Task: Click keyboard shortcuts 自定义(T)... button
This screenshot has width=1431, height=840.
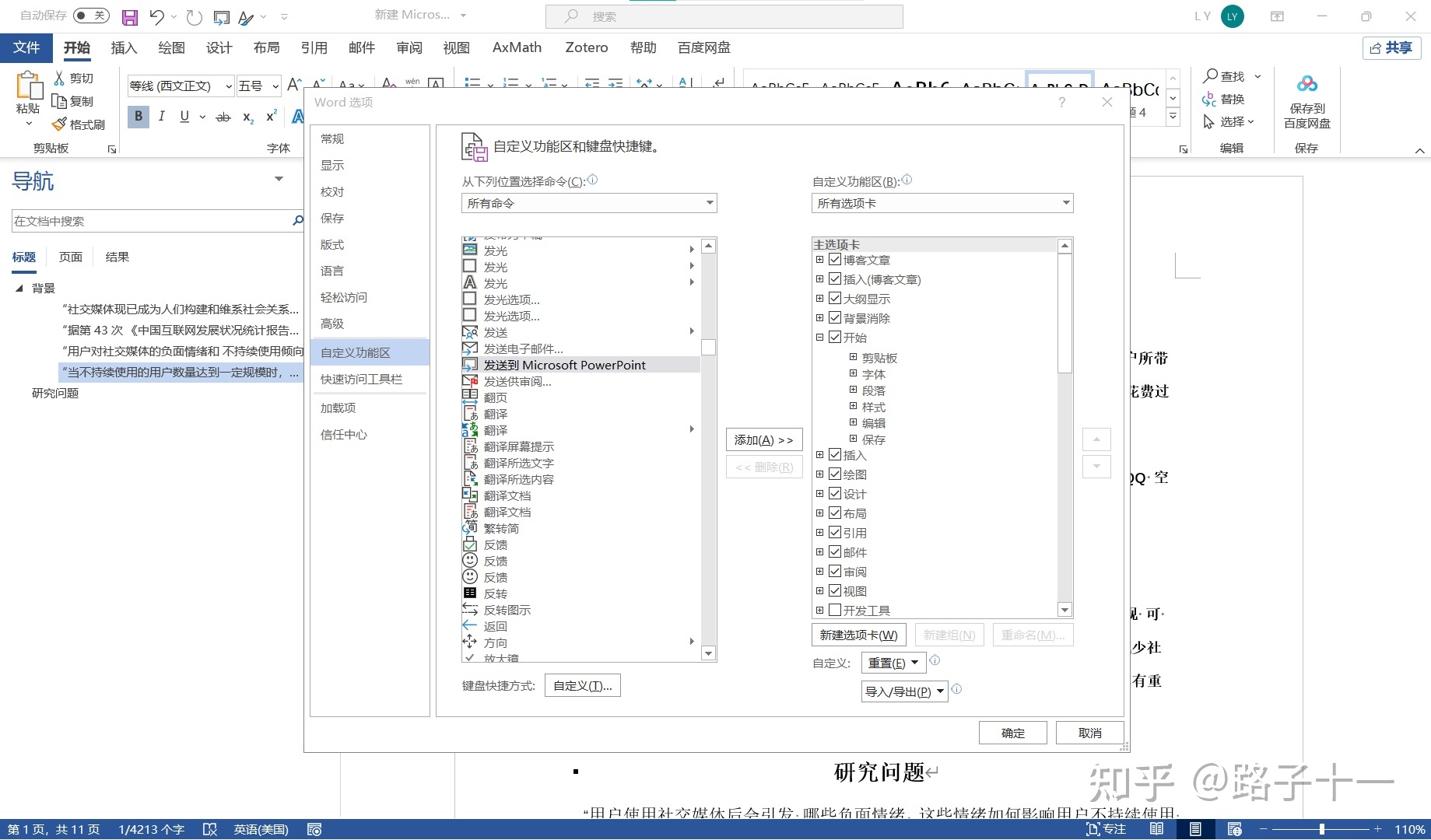Action: click(583, 686)
